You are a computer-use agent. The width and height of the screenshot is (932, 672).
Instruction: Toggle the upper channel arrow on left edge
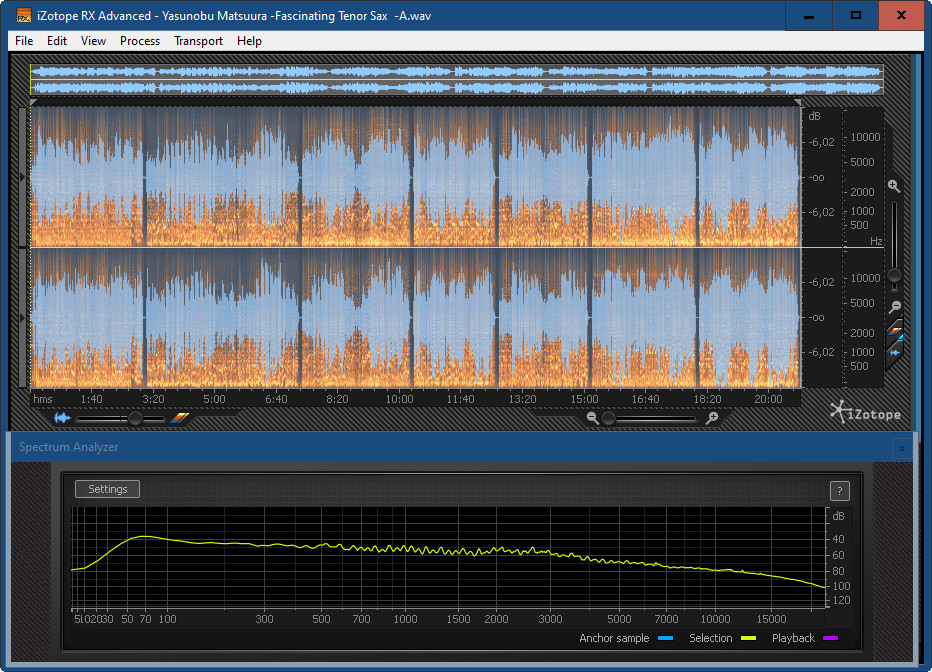click(x=23, y=177)
